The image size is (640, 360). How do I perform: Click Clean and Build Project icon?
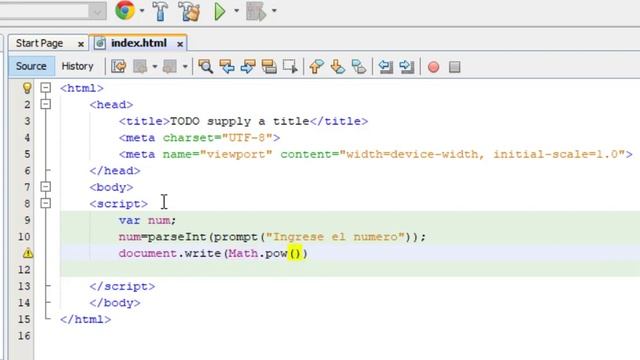[189, 11]
